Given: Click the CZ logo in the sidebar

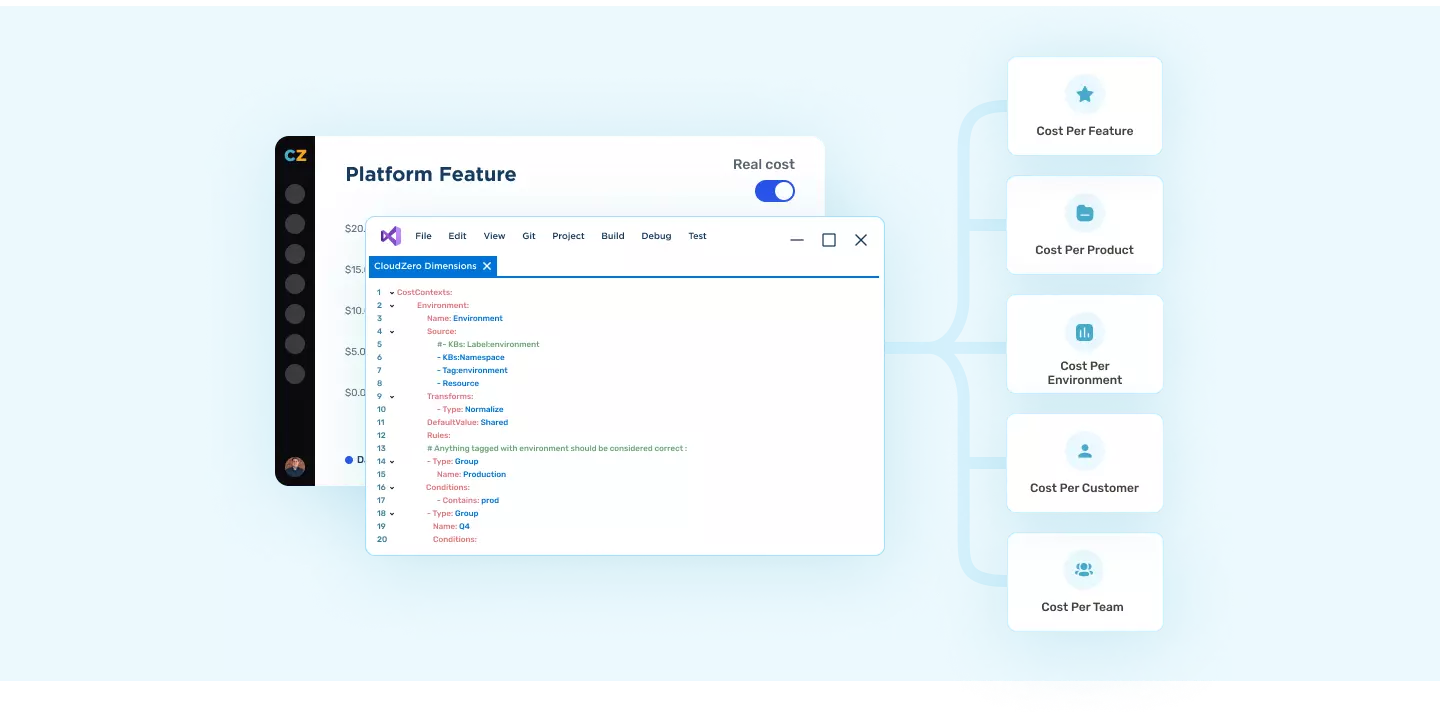Looking at the screenshot, I should pos(295,155).
